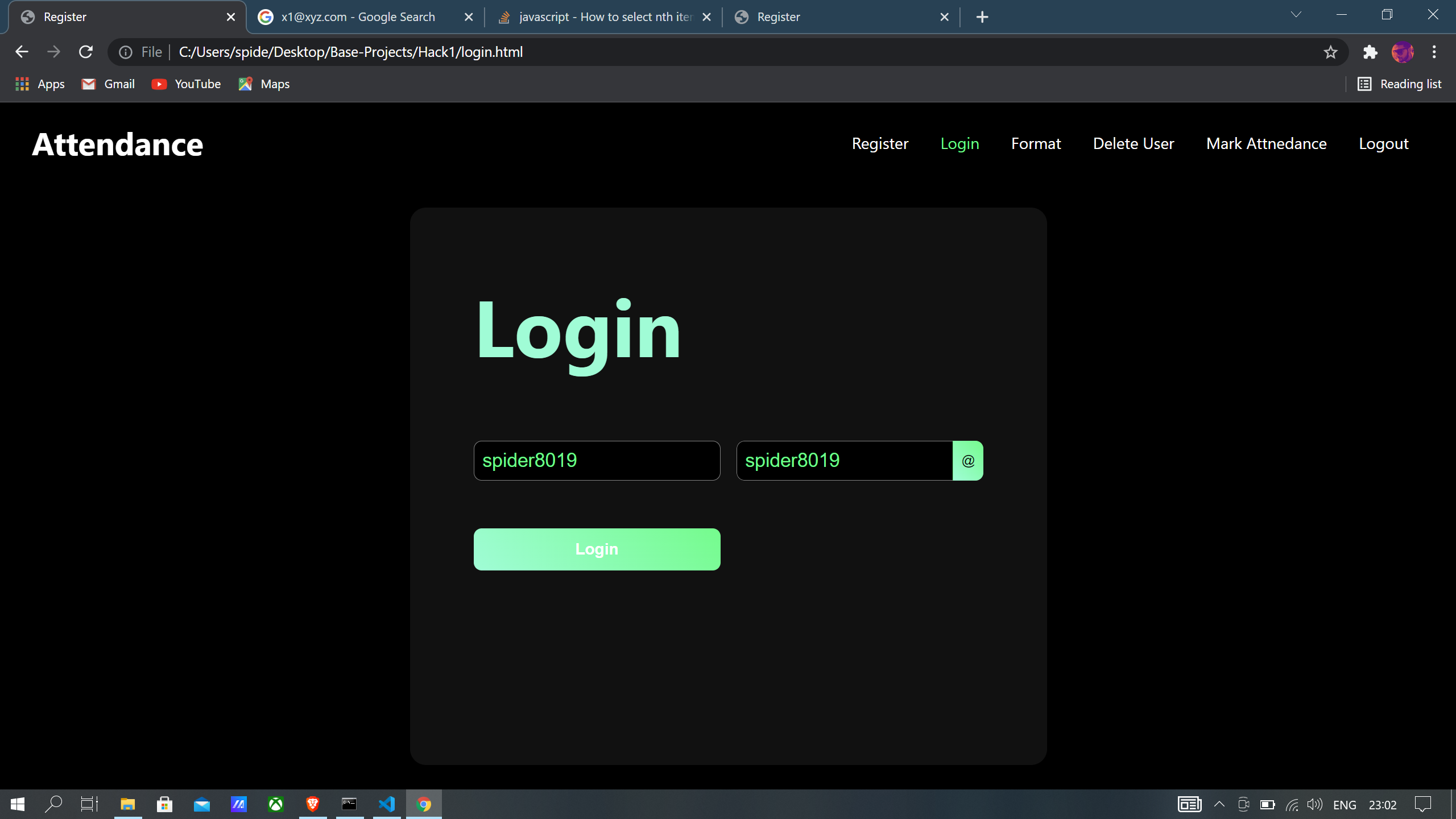Open the system volume slider icon
This screenshot has width=1456, height=819.
tap(1314, 804)
